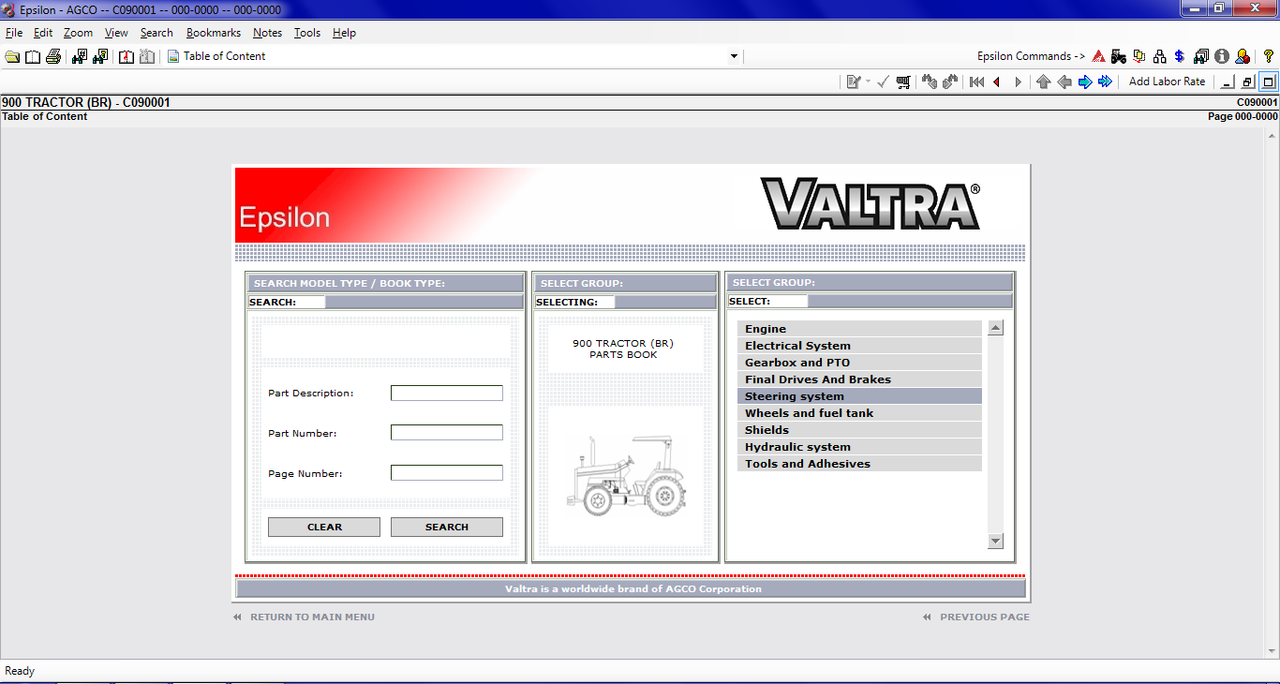
Task: Click the second binoculars-hand find next icon
Action: [x=950, y=82]
